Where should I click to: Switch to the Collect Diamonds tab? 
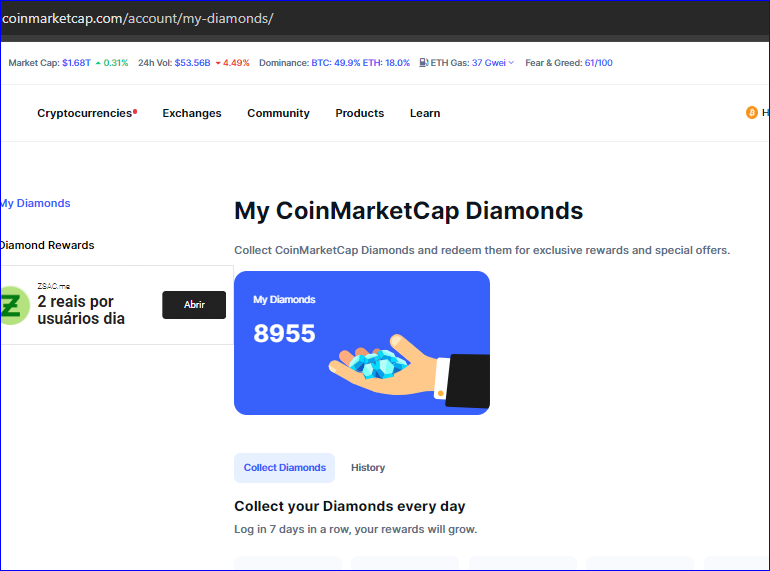(285, 468)
